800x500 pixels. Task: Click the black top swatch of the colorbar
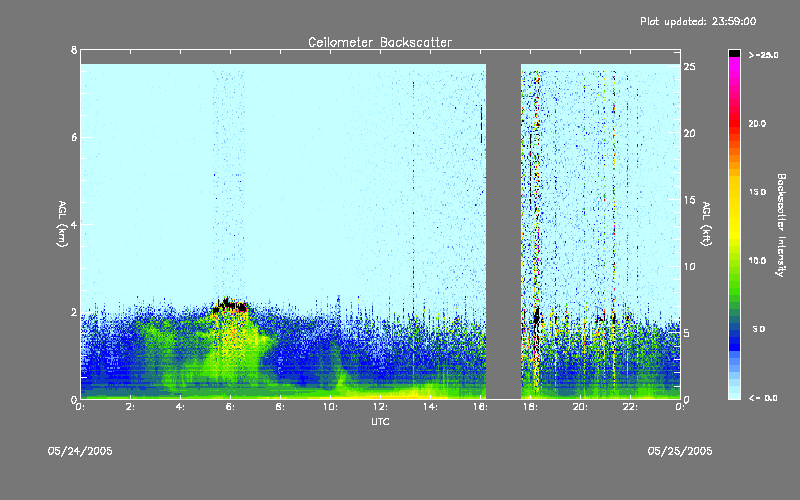point(734,53)
